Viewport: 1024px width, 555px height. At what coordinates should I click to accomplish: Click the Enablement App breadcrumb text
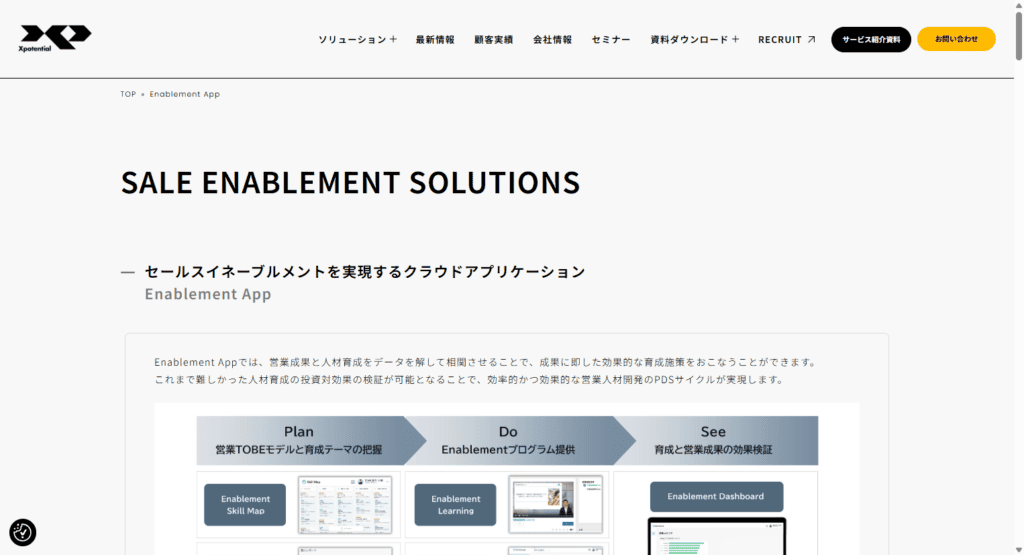point(185,94)
